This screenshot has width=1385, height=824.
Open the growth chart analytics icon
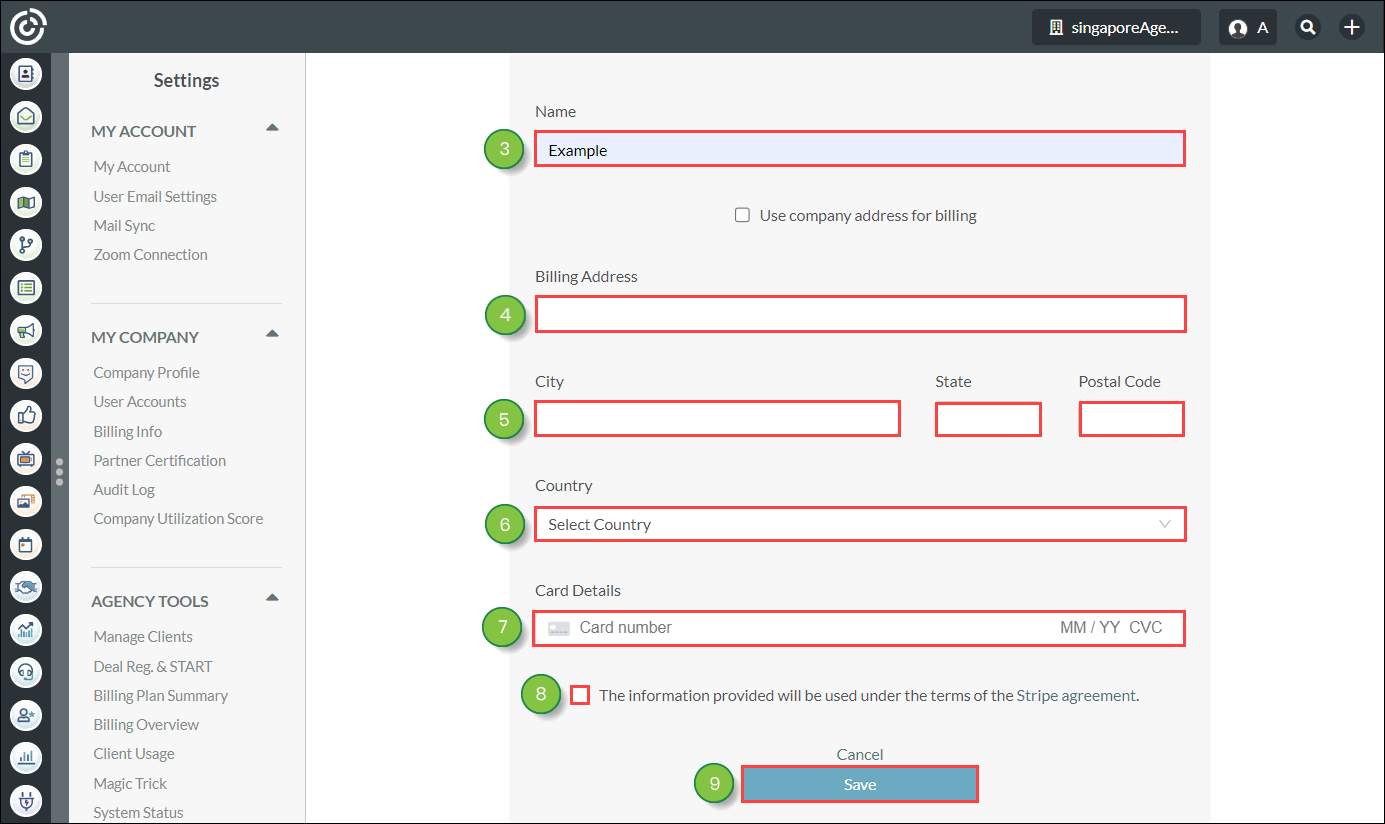tap(26, 630)
